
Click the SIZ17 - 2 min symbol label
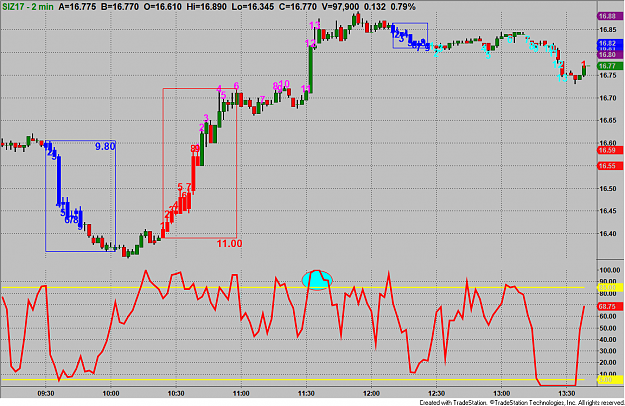(x=28, y=7)
